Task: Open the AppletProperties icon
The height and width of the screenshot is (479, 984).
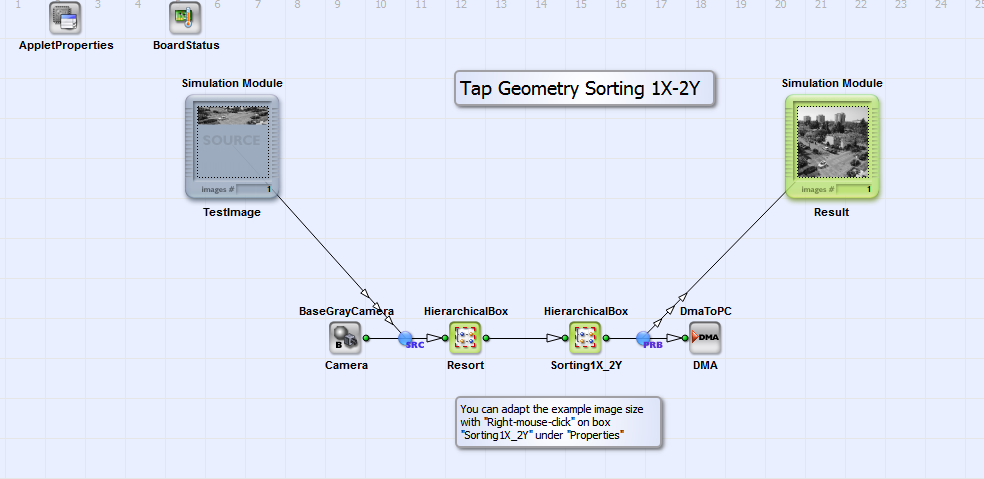Action: click(x=65, y=17)
